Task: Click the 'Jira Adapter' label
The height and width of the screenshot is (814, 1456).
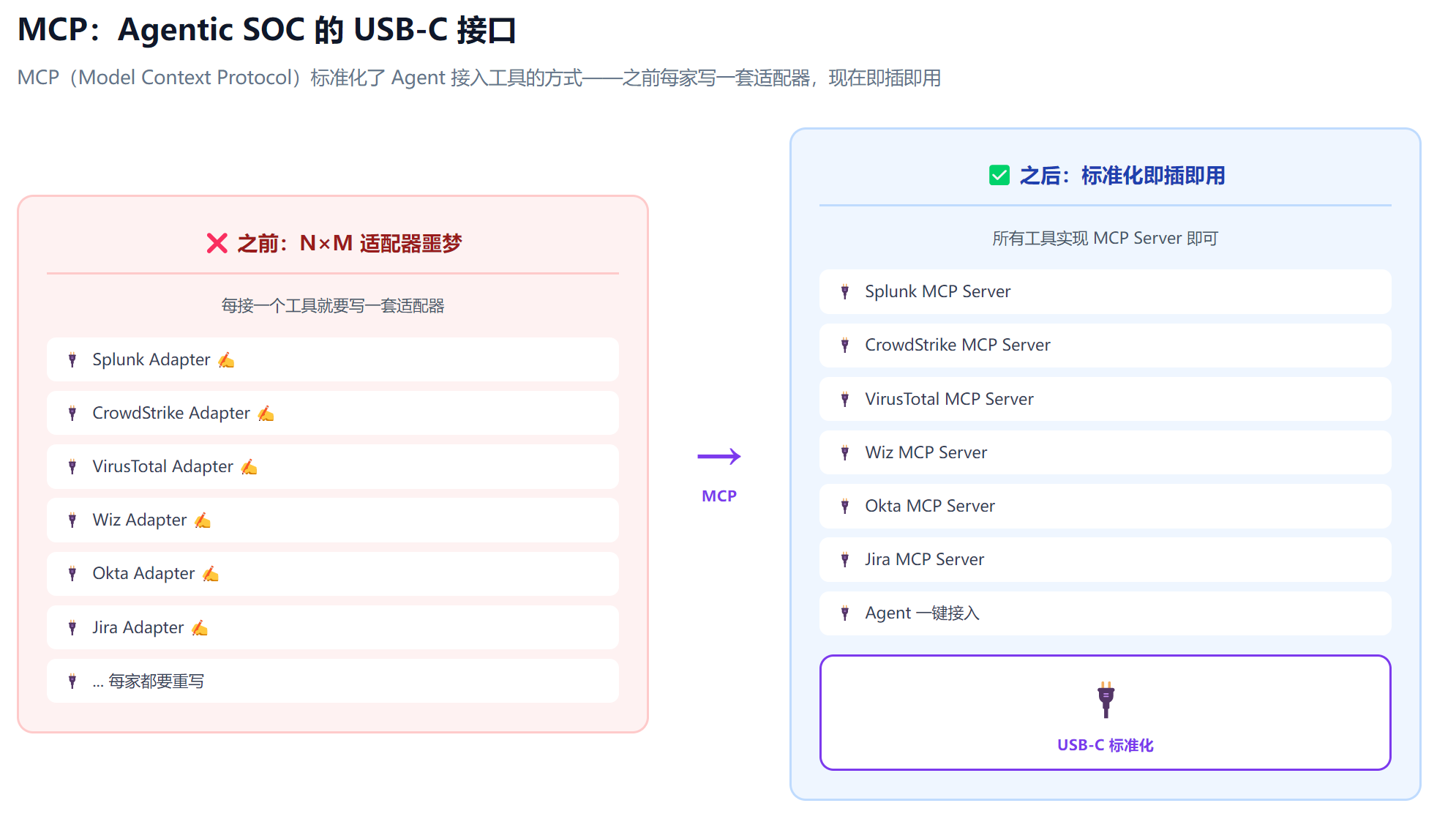Action: [138, 627]
